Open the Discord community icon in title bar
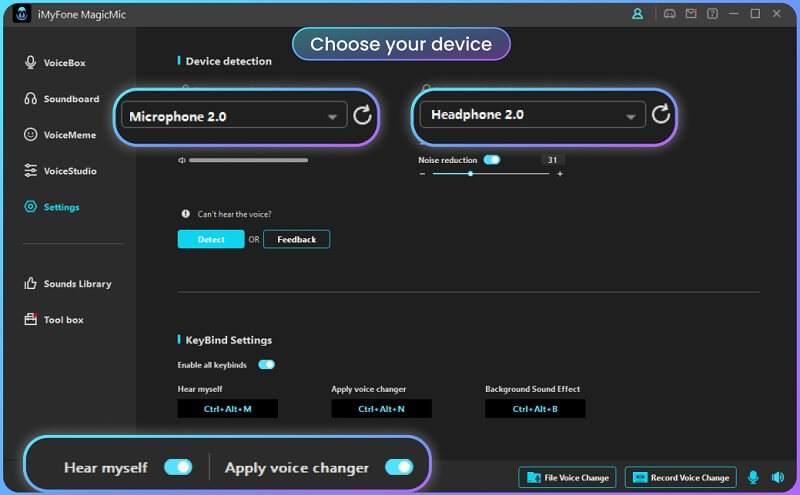This screenshot has height=495, width=800. pos(669,14)
